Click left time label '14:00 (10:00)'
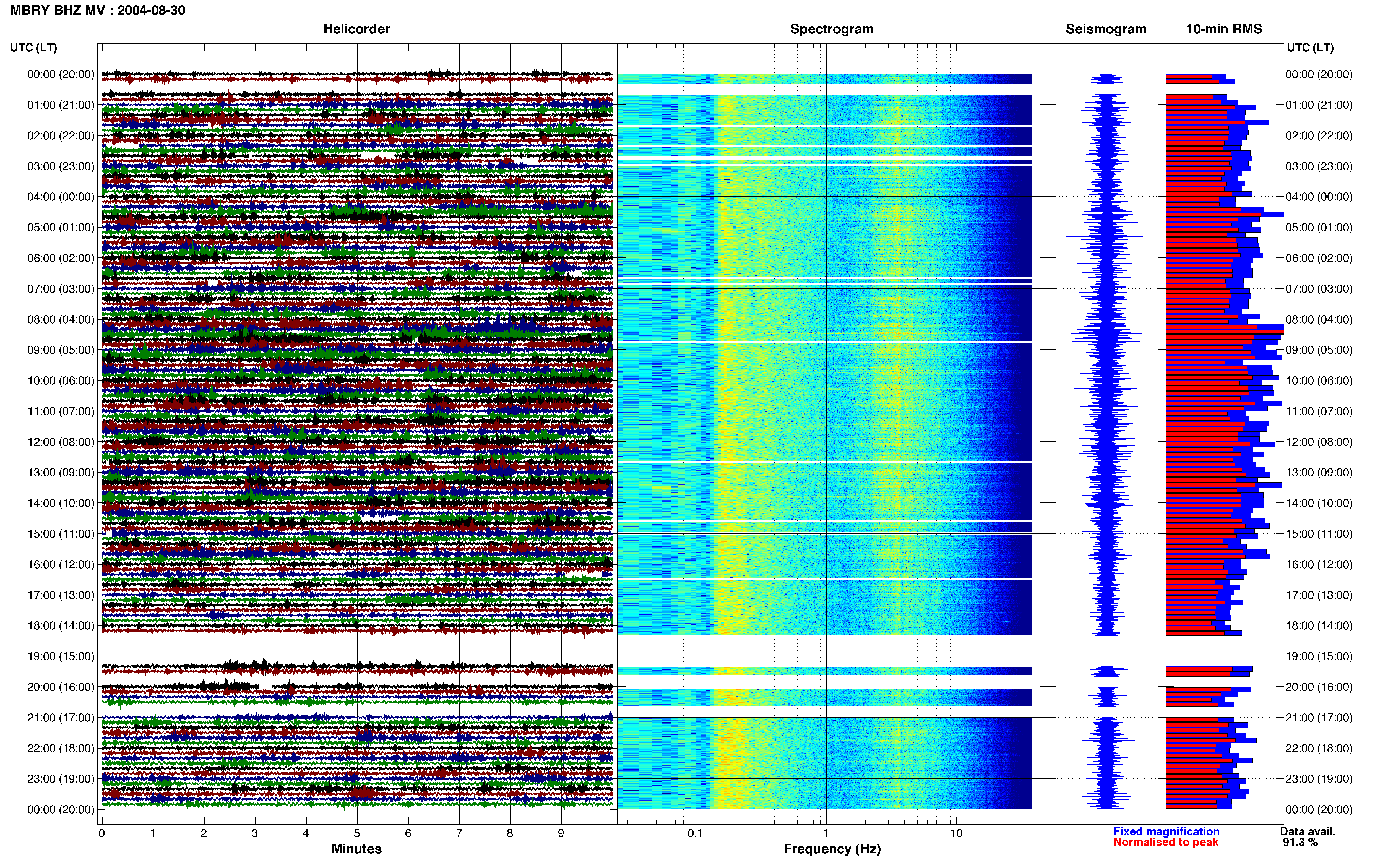This screenshot has height=868, width=1388. click(x=61, y=503)
